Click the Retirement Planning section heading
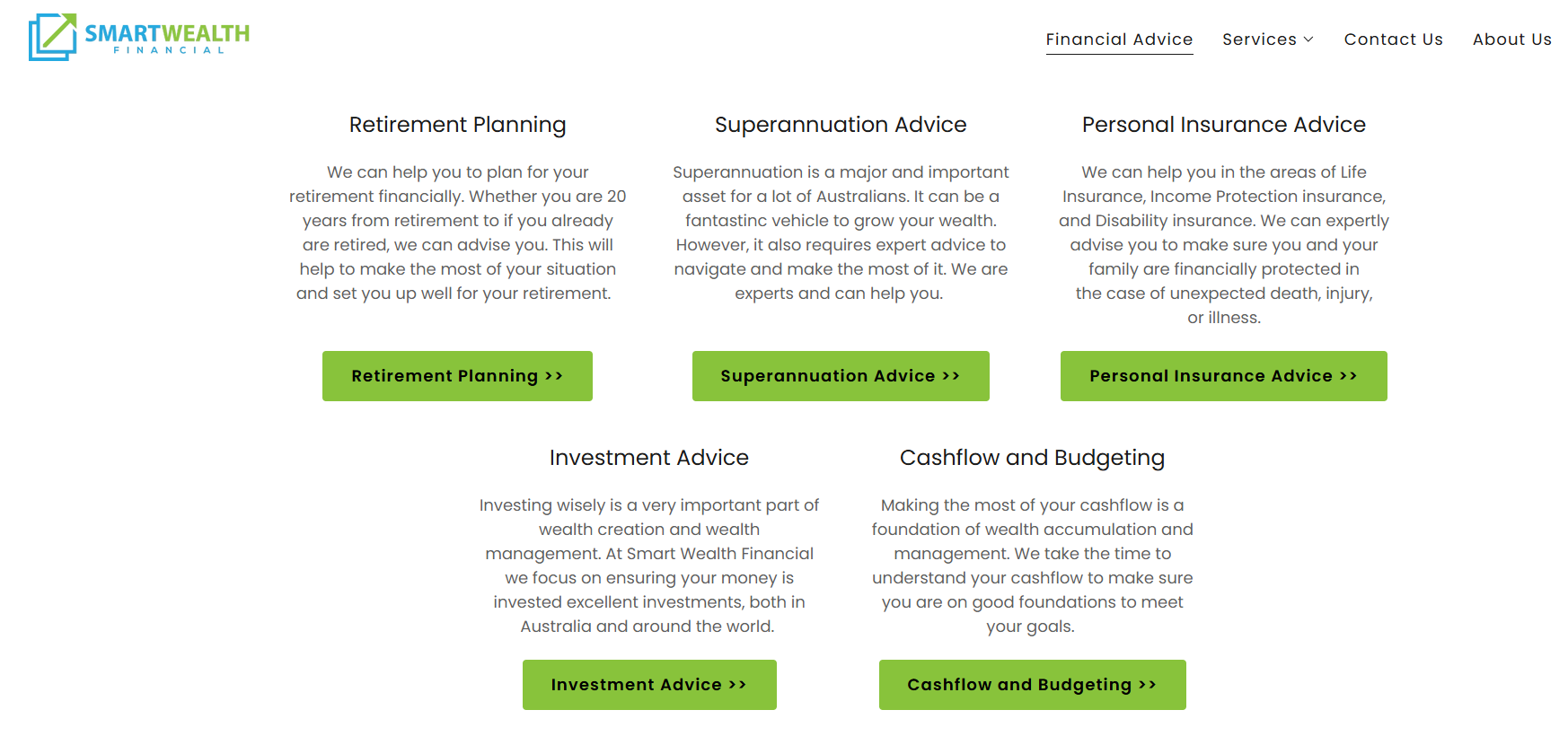 coord(458,125)
